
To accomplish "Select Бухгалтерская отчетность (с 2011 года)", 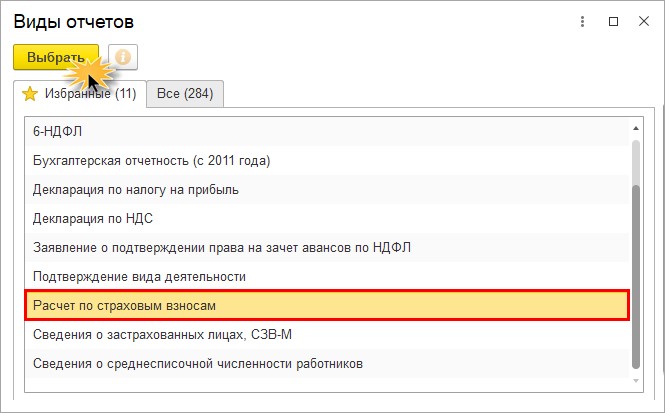I will tap(152, 160).
